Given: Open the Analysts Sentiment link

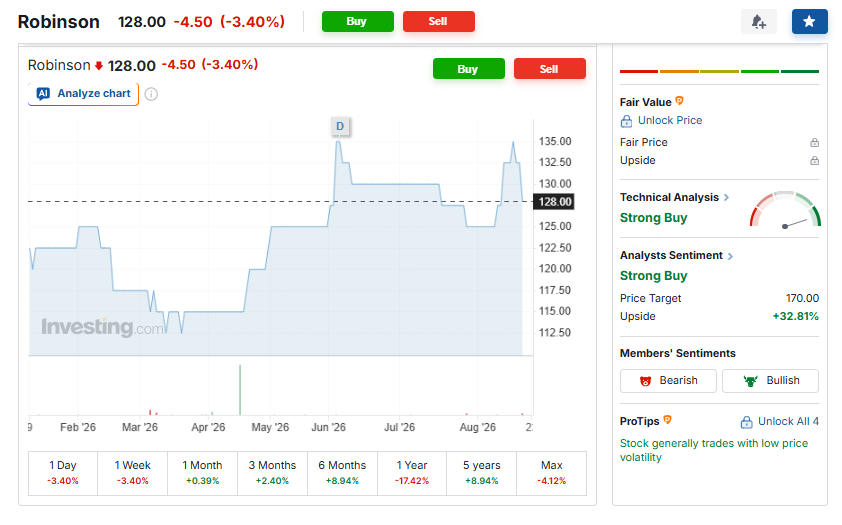Looking at the screenshot, I should 671,256.
